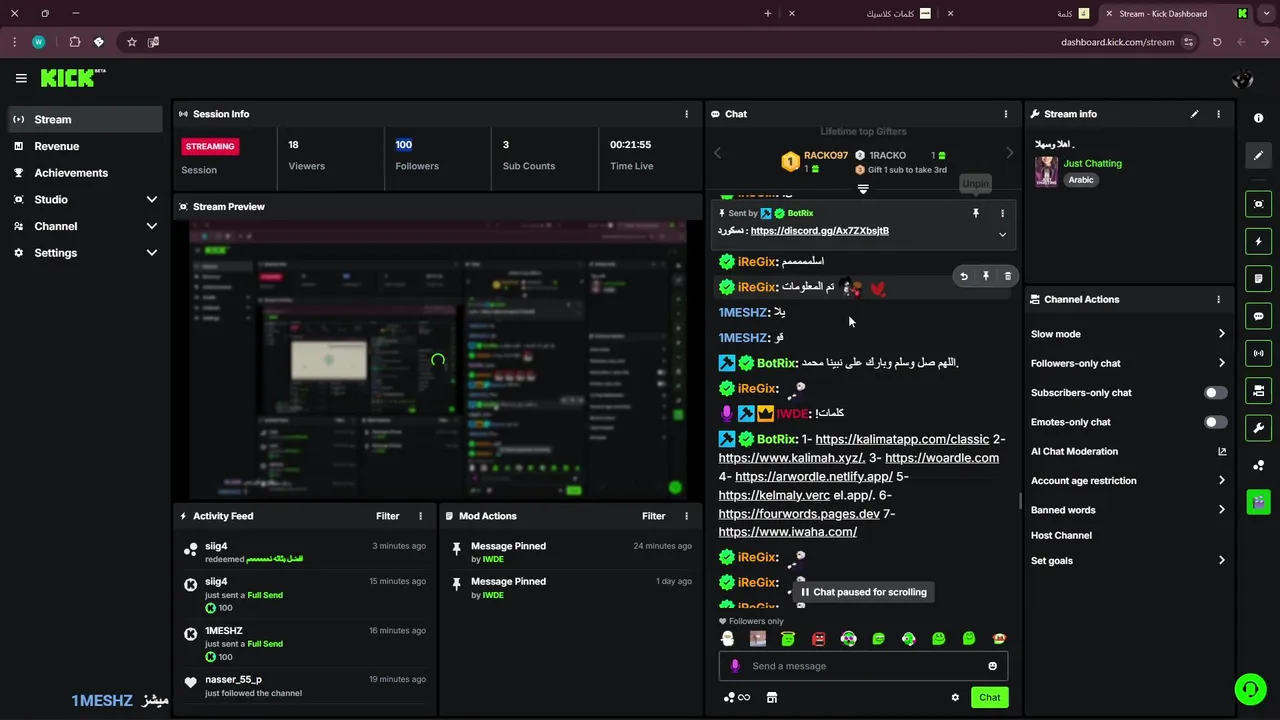
Task: Open the shop icon below message box
Action: tap(772, 697)
